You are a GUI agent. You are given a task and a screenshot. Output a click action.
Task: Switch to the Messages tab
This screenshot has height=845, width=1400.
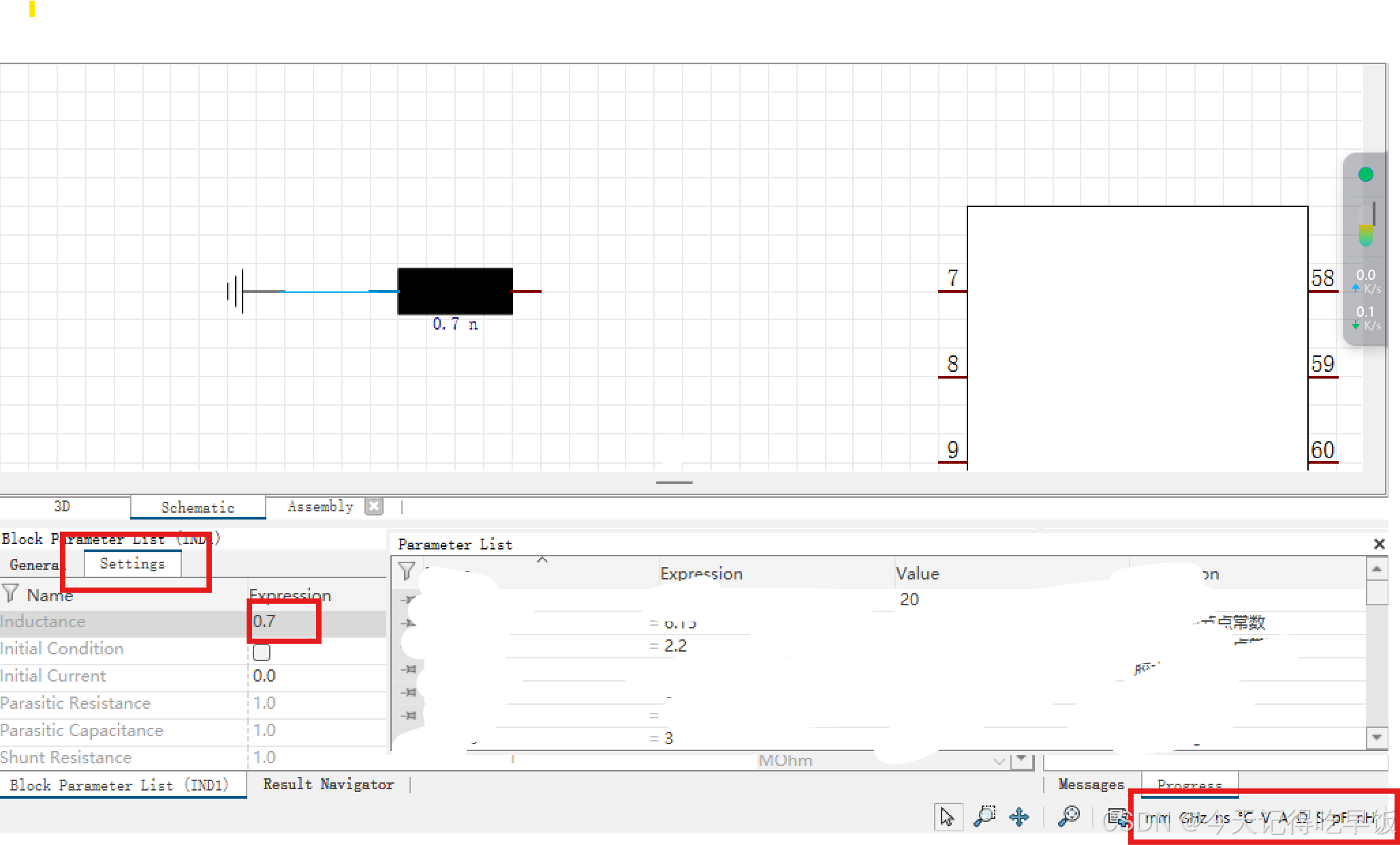[x=1091, y=784]
